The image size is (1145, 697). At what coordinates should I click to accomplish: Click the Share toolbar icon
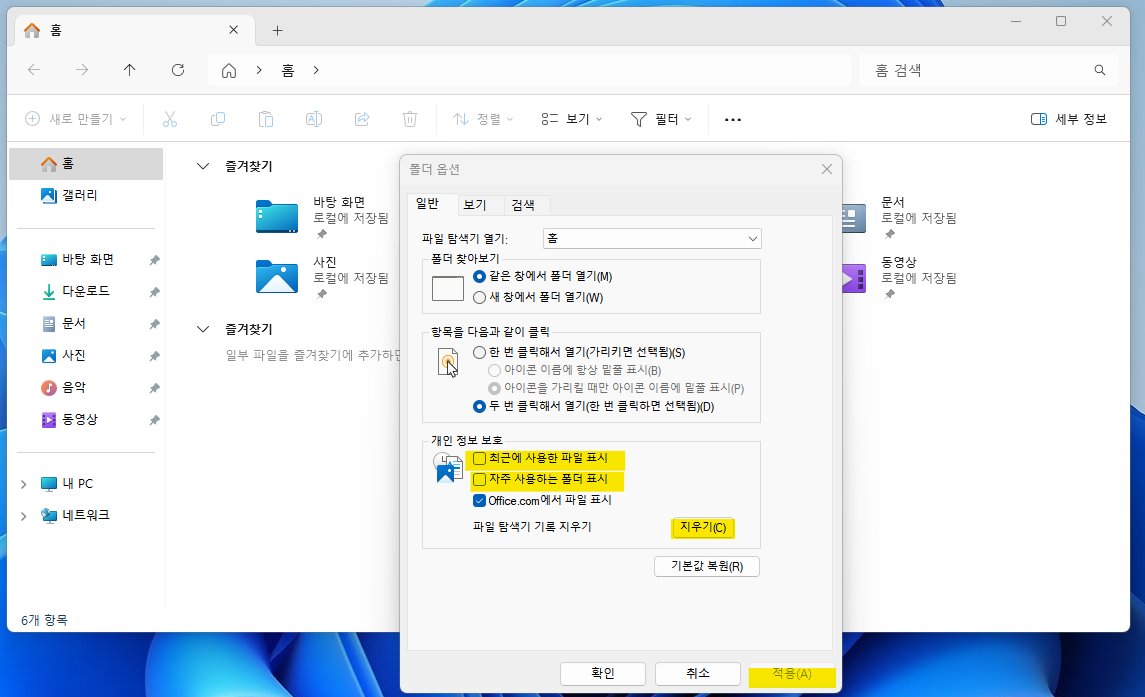pyautogui.click(x=362, y=119)
